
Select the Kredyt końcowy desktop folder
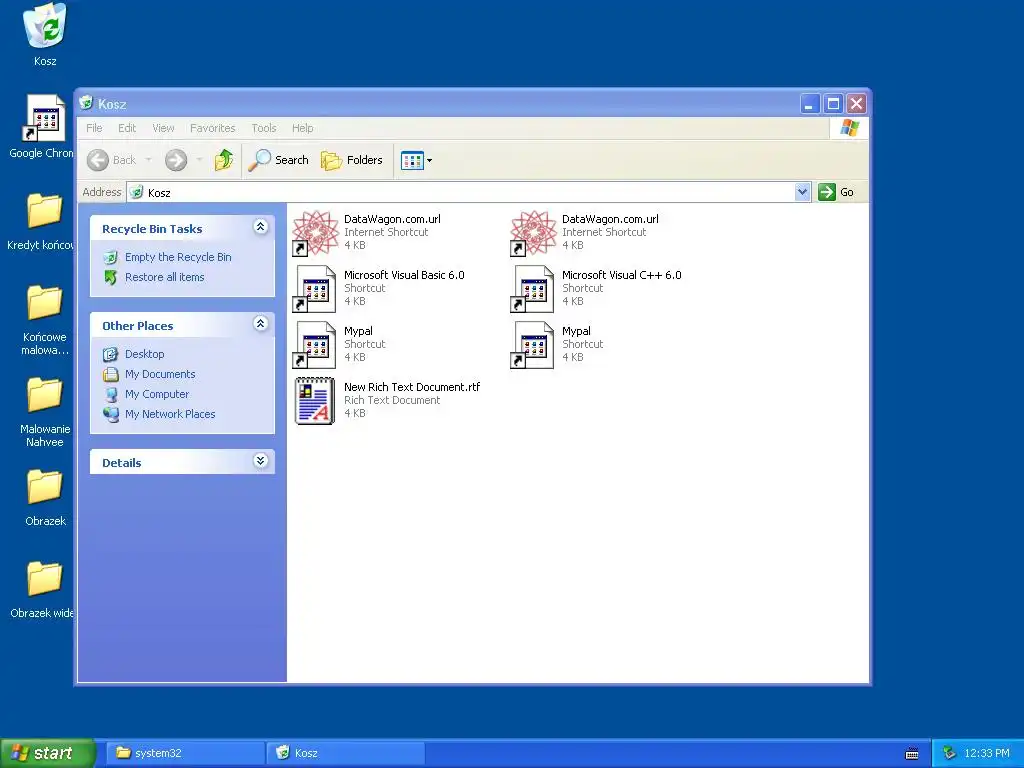(43, 222)
